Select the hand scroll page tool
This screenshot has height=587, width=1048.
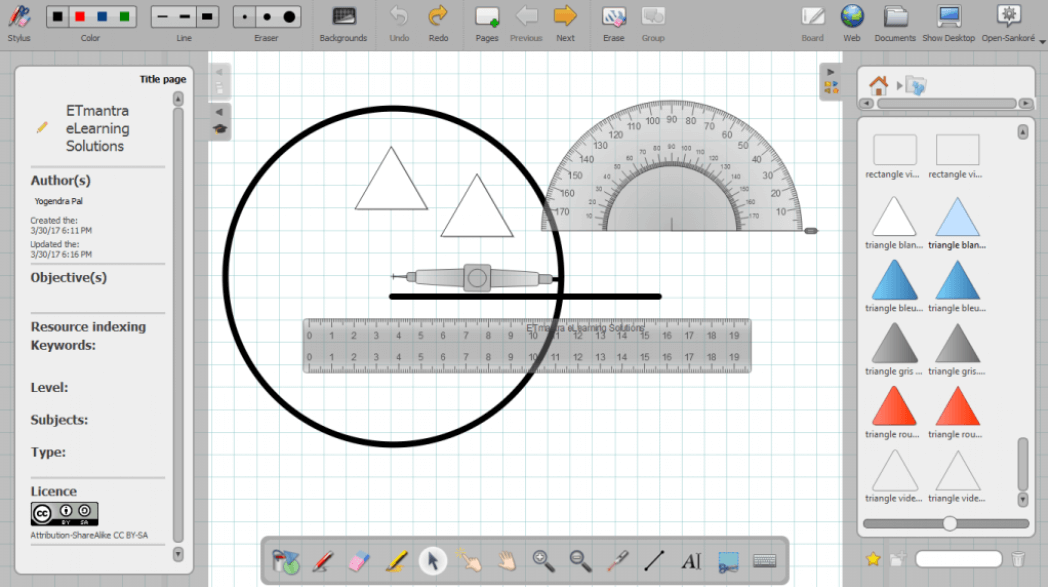507,561
